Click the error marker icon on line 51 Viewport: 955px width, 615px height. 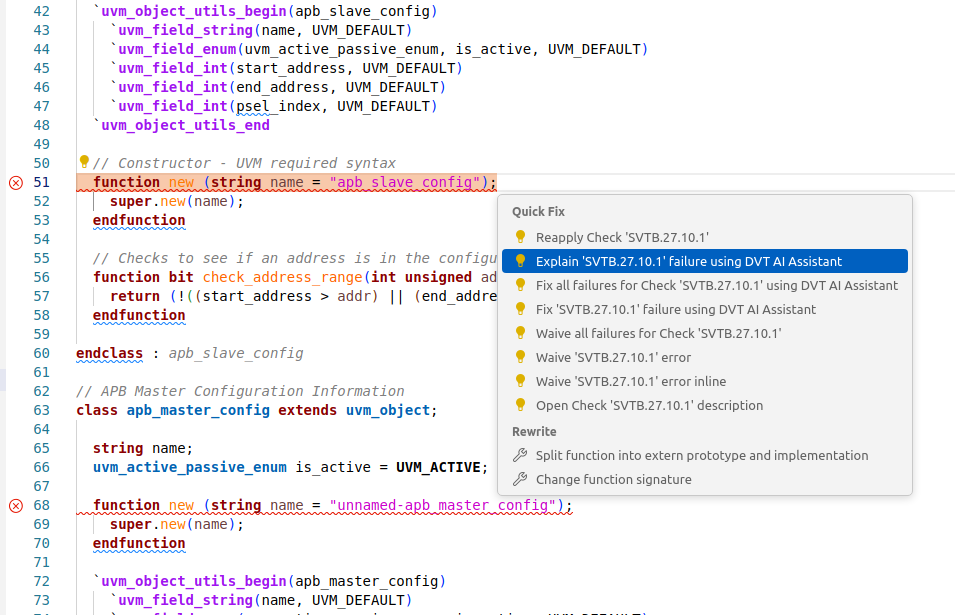[x=15, y=182]
